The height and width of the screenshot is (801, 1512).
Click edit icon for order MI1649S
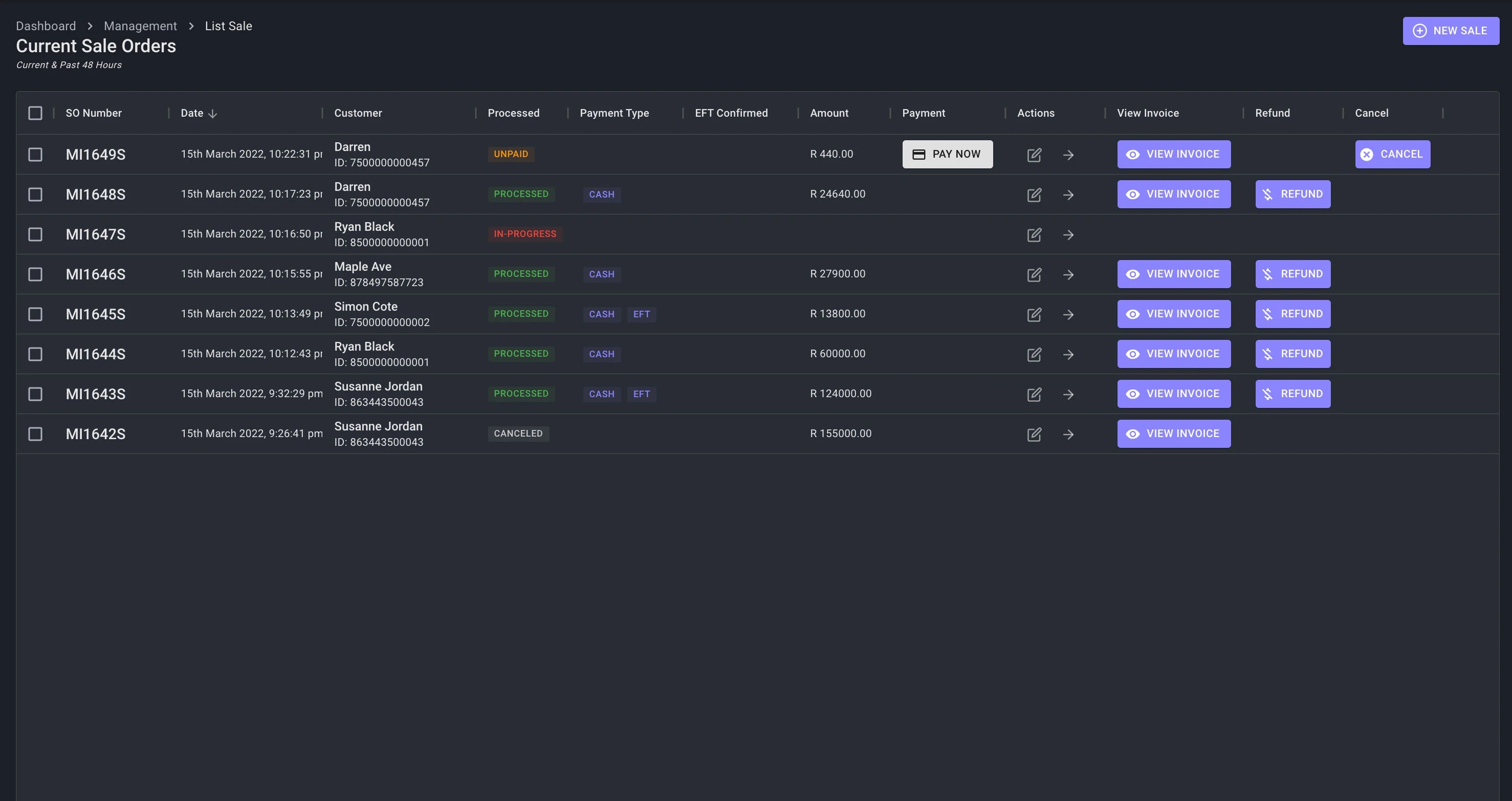(1034, 155)
